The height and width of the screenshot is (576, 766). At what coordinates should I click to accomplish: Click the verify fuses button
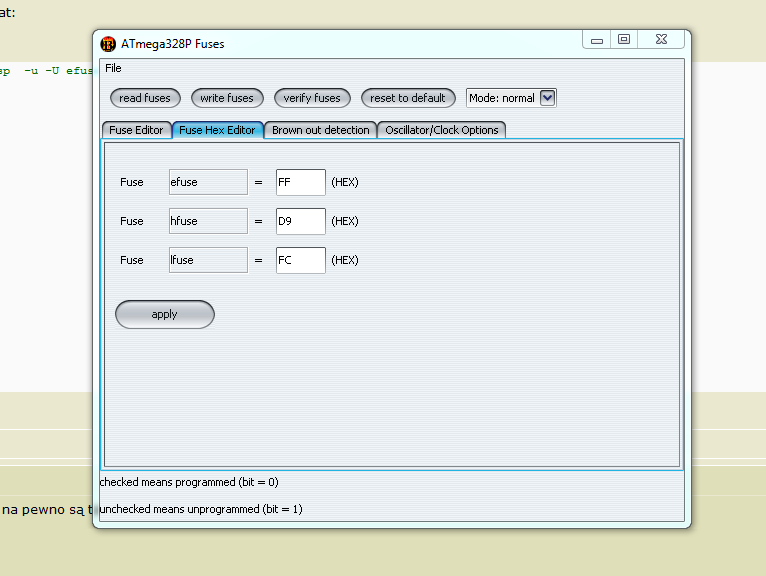point(312,98)
